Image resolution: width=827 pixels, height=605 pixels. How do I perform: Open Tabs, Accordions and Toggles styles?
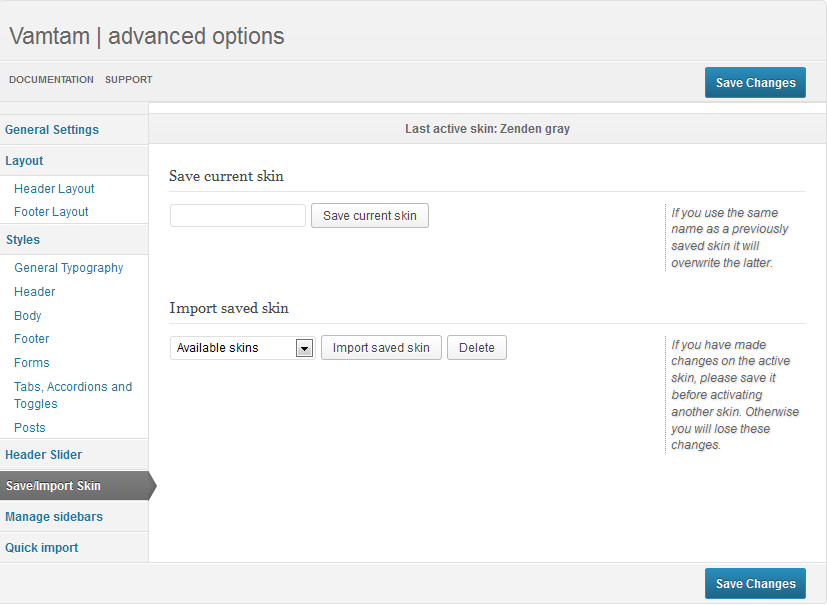pyautogui.click(x=73, y=395)
